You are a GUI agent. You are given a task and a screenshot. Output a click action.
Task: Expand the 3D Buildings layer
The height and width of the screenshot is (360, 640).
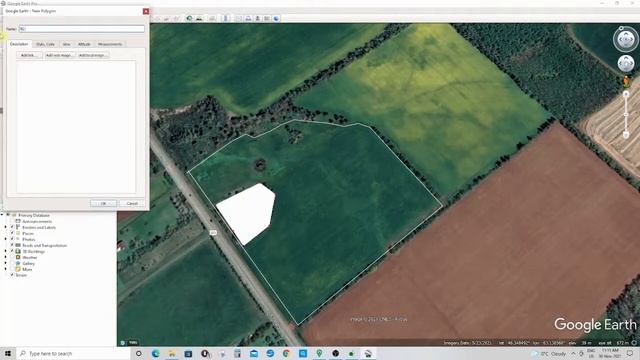point(5,251)
